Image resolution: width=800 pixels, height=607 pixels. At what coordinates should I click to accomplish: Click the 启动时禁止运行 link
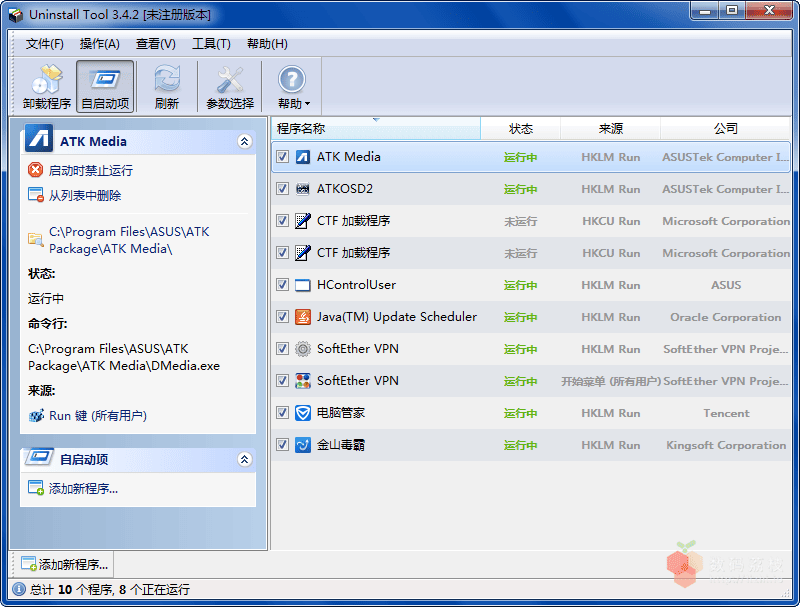[91, 170]
